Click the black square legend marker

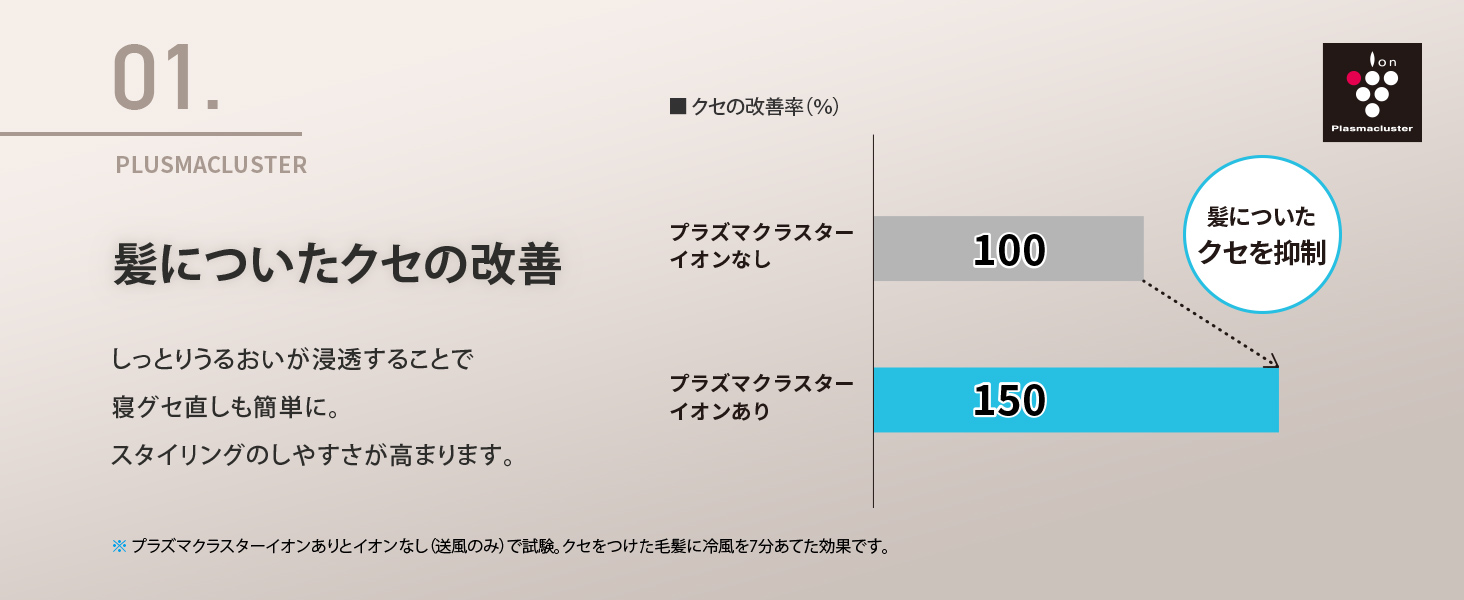coord(677,105)
